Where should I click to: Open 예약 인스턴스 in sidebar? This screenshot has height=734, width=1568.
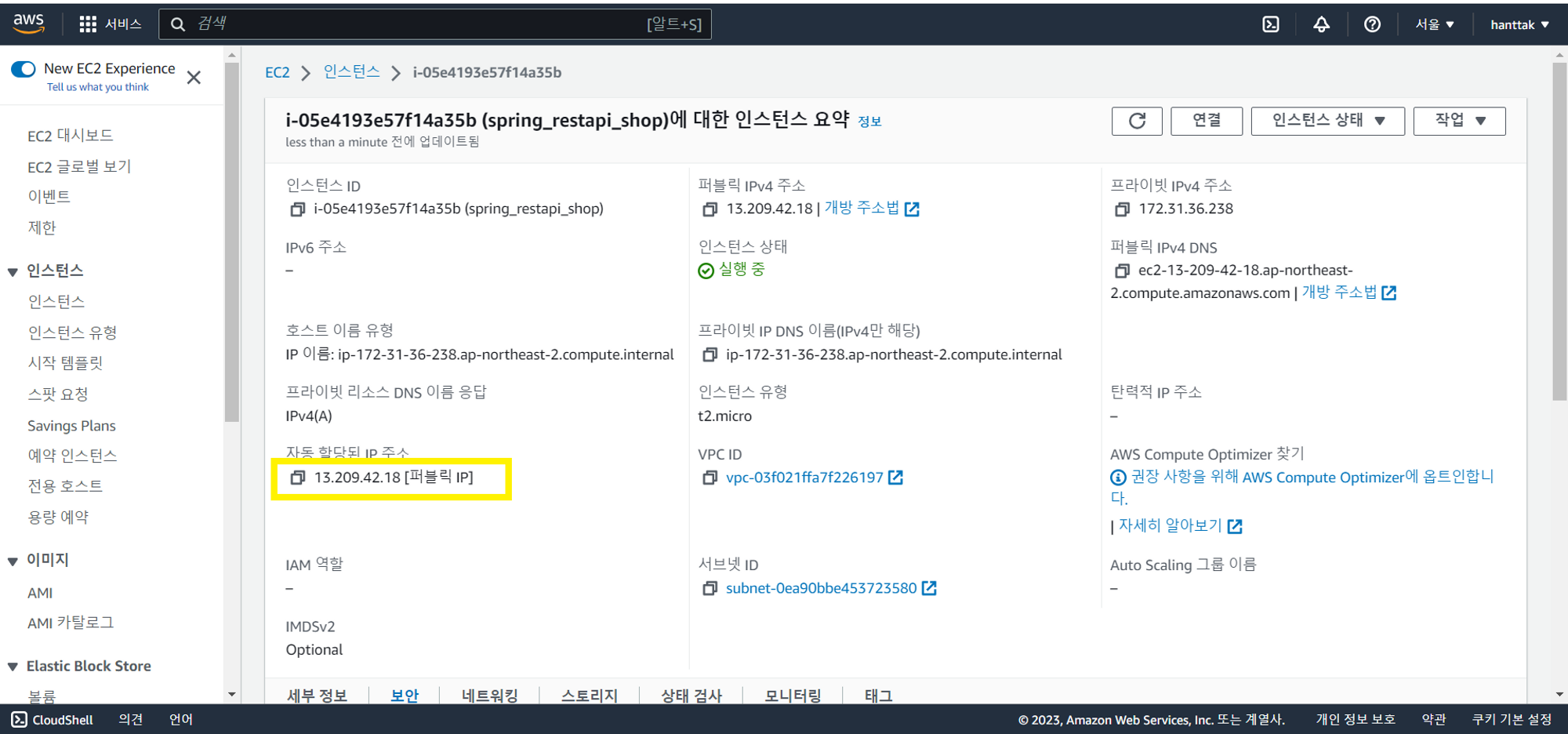coord(72,456)
